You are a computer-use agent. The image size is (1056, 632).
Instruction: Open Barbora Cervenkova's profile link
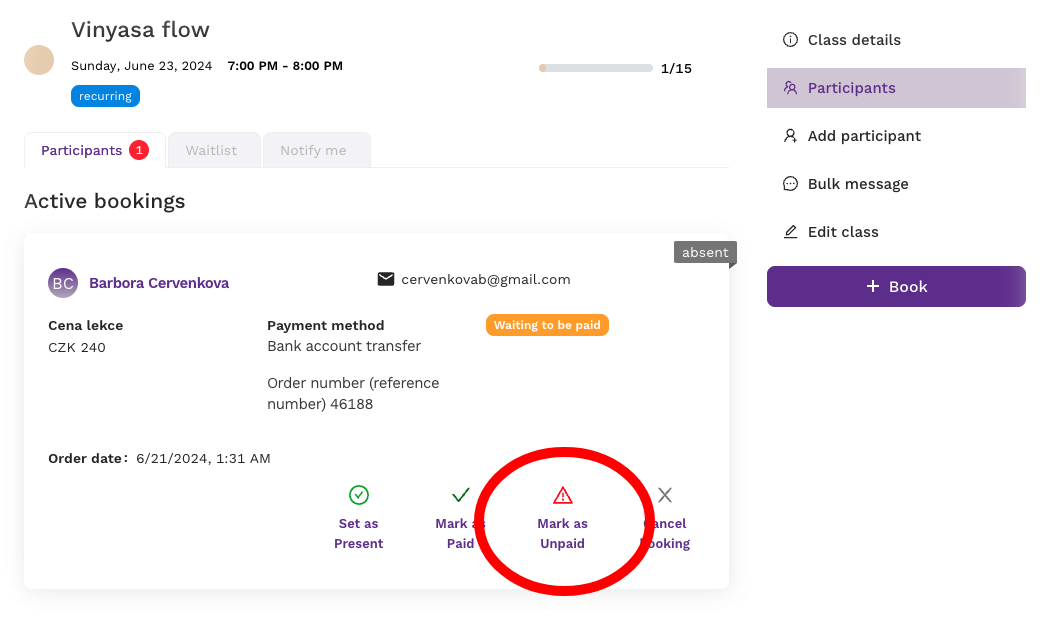coord(159,283)
